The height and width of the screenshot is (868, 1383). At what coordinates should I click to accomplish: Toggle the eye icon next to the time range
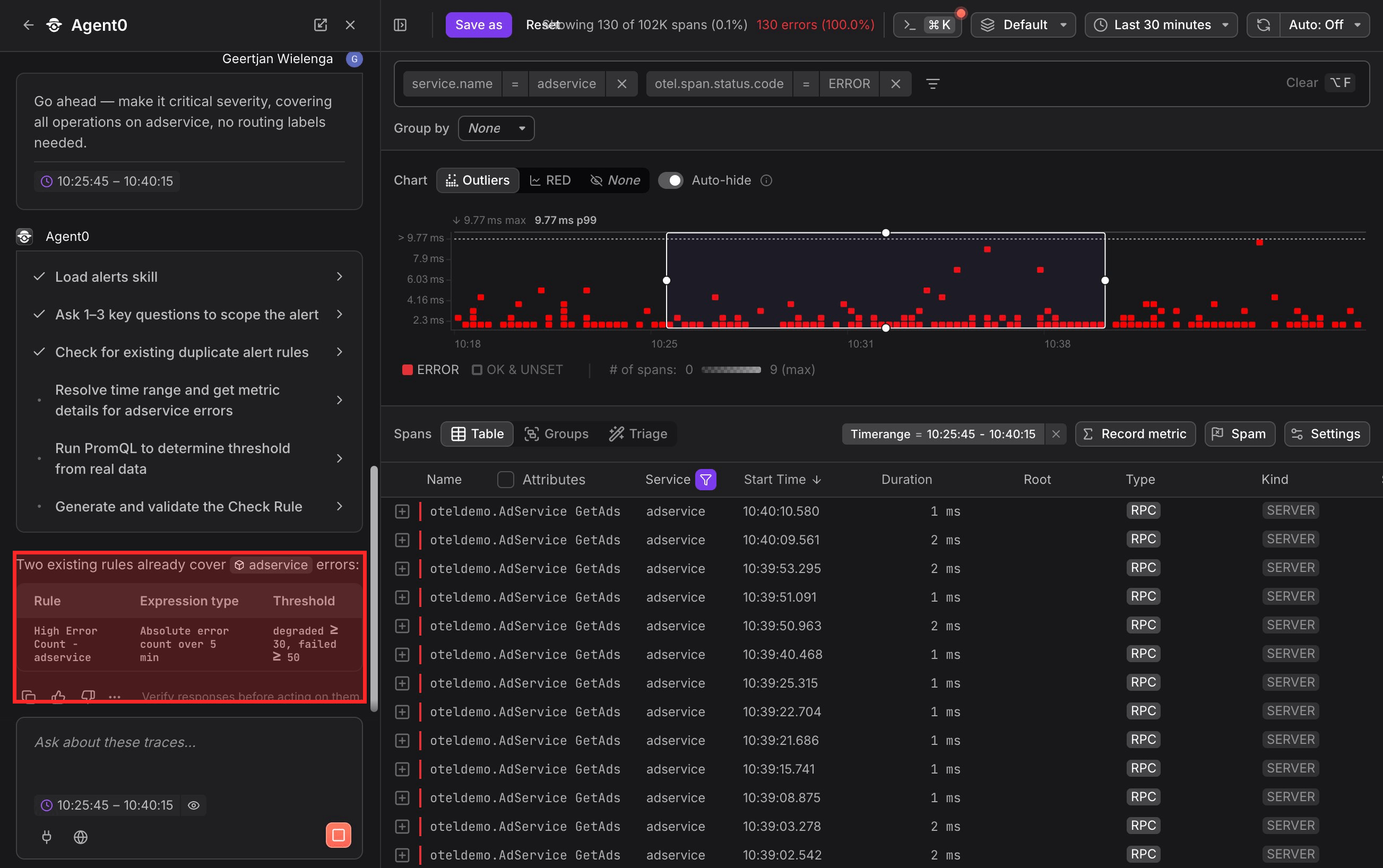[x=194, y=805]
